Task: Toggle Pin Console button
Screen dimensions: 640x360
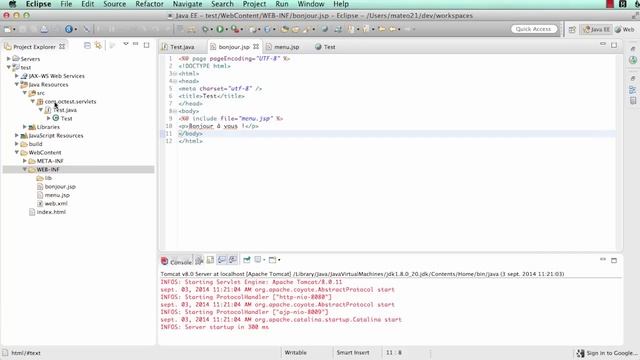Action: pyautogui.click(x=247, y=260)
